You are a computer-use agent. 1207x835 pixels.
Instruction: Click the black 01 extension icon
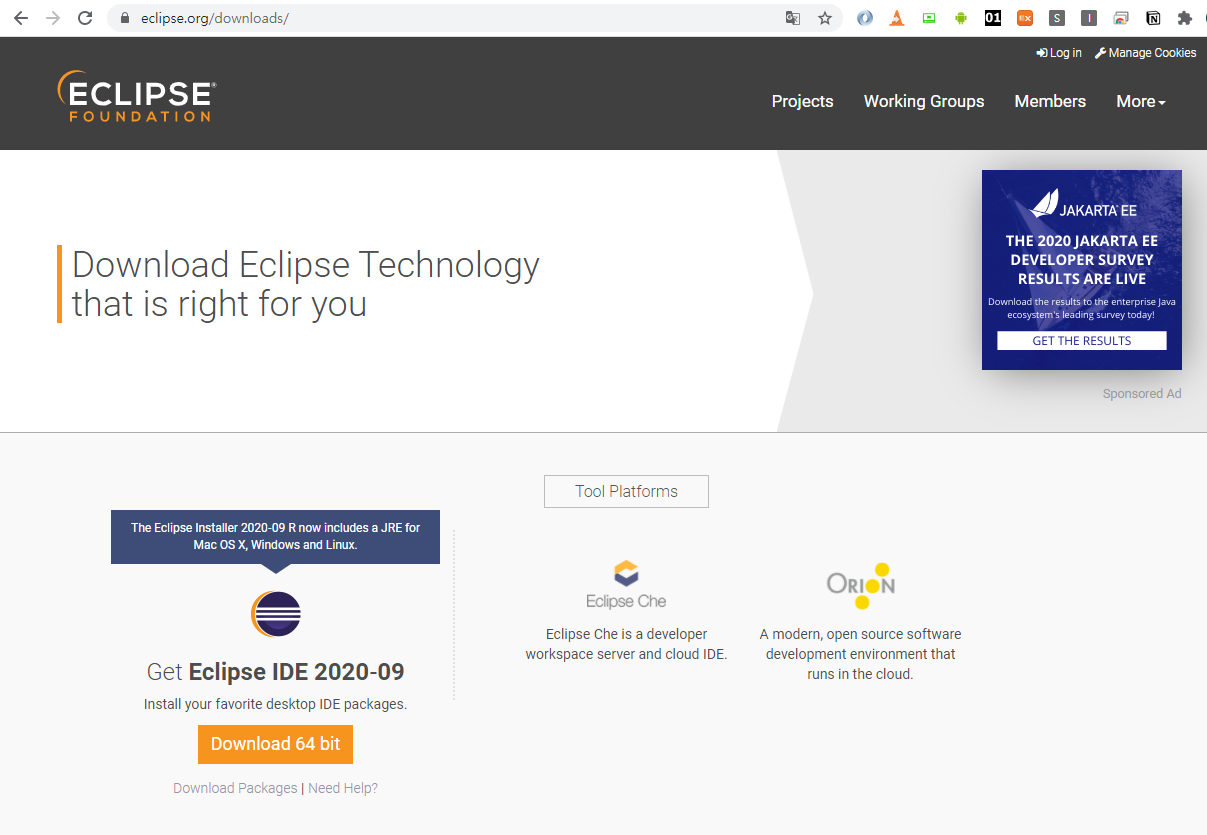993,18
